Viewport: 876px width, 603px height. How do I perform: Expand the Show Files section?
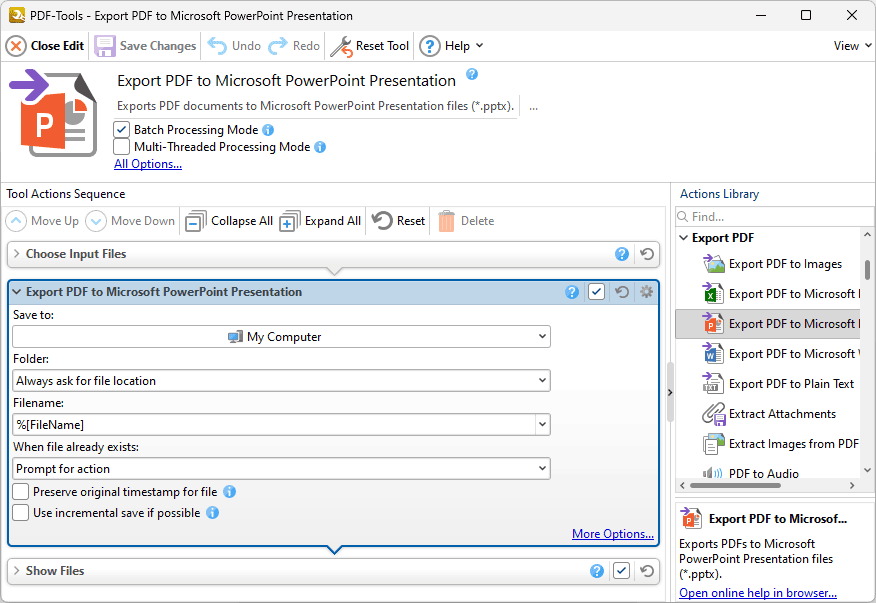click(x=17, y=571)
